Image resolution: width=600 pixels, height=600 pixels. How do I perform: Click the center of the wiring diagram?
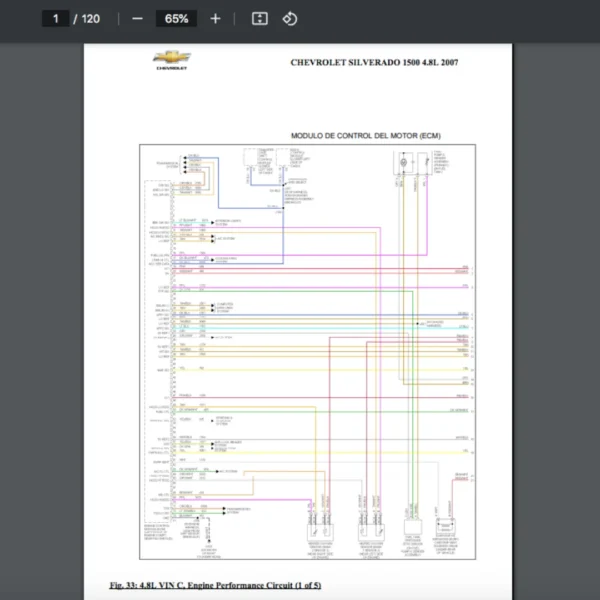307,350
